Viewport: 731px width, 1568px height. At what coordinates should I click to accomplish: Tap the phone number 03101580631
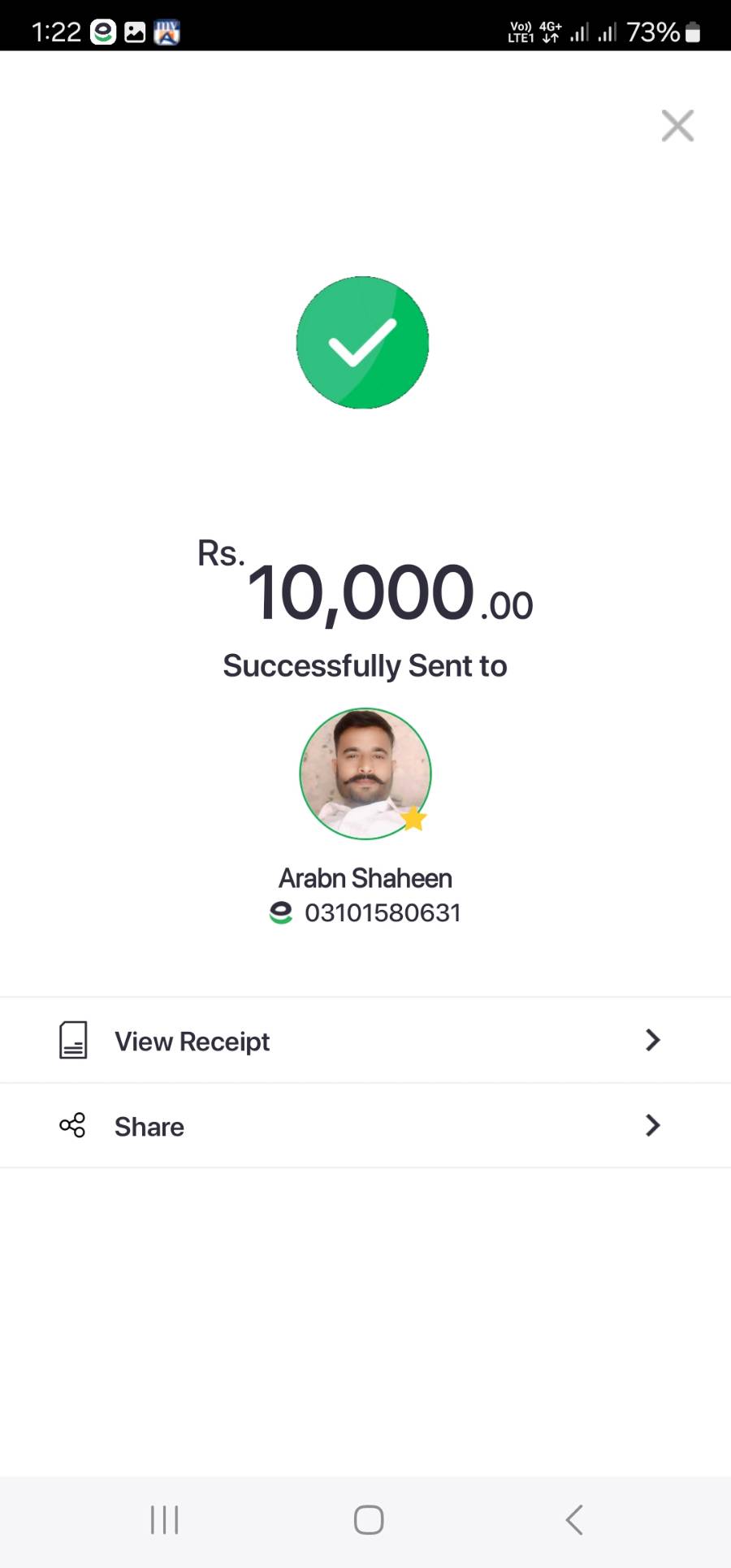pos(383,913)
